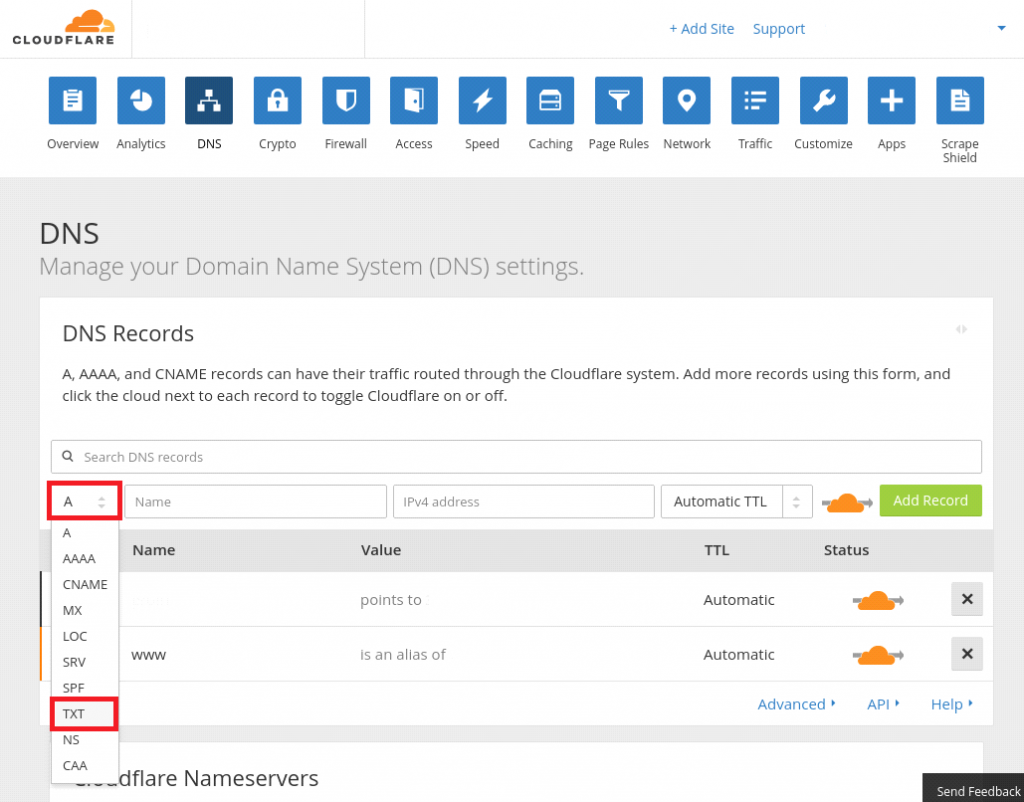Focus the Search DNS records field
The width and height of the screenshot is (1024, 802).
pos(516,457)
